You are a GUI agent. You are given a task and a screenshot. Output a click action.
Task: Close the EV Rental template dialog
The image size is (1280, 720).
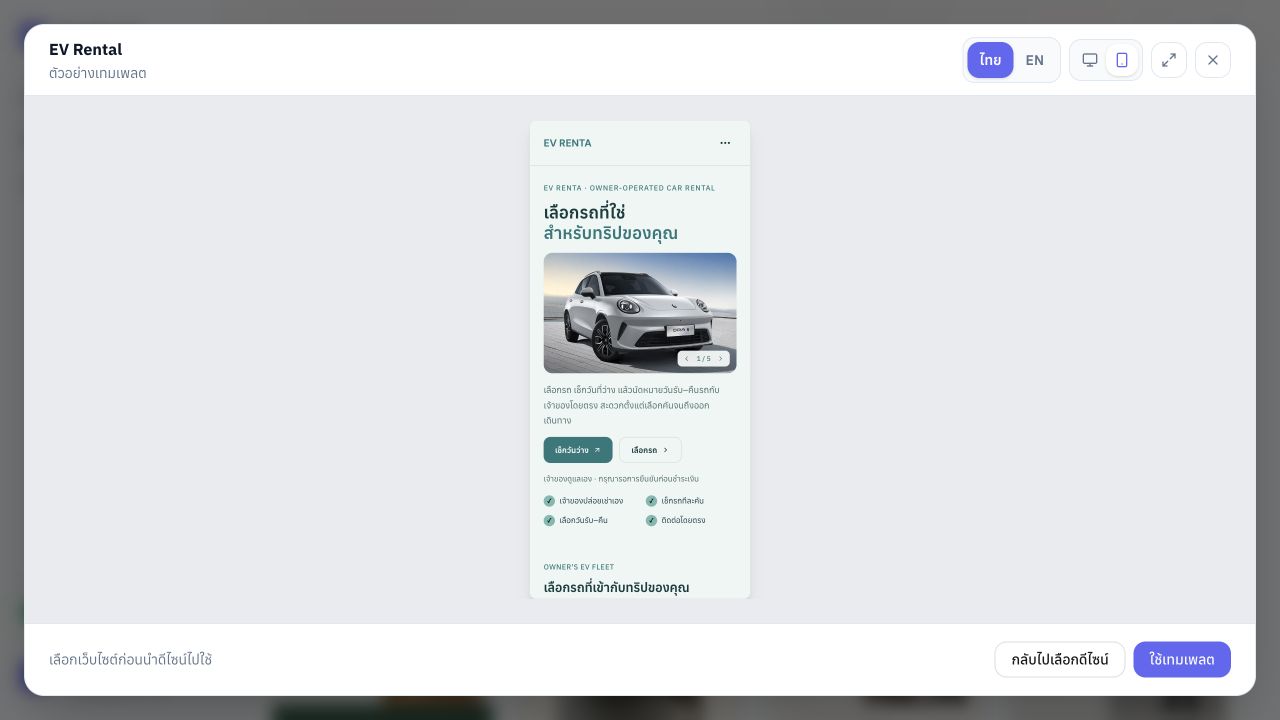point(1213,60)
